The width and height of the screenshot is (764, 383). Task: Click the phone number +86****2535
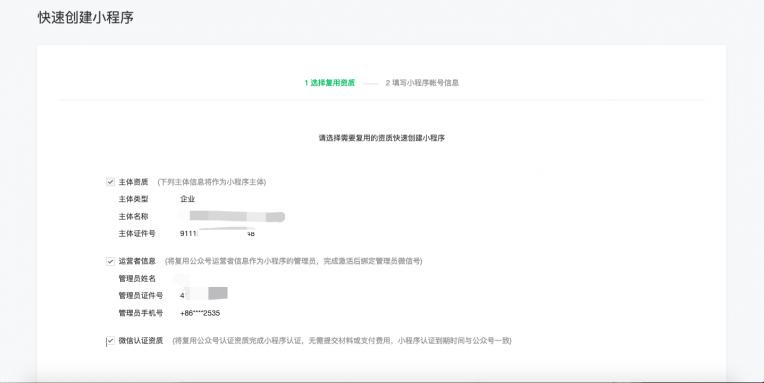(200, 313)
